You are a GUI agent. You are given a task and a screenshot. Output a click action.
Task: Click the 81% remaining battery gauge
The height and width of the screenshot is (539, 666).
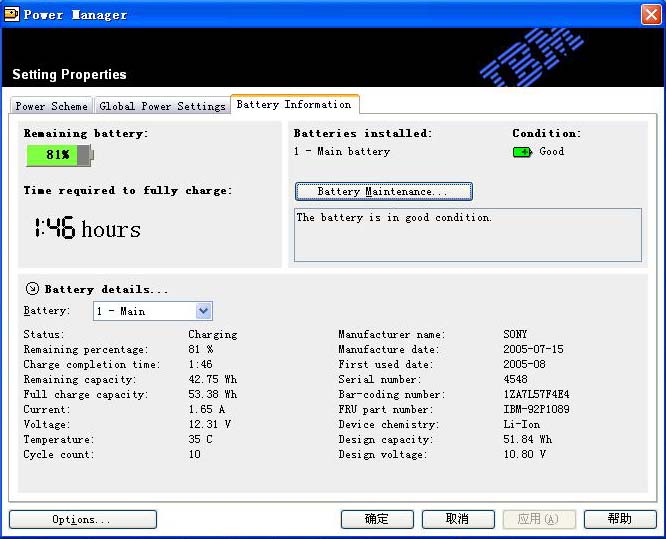coord(59,155)
